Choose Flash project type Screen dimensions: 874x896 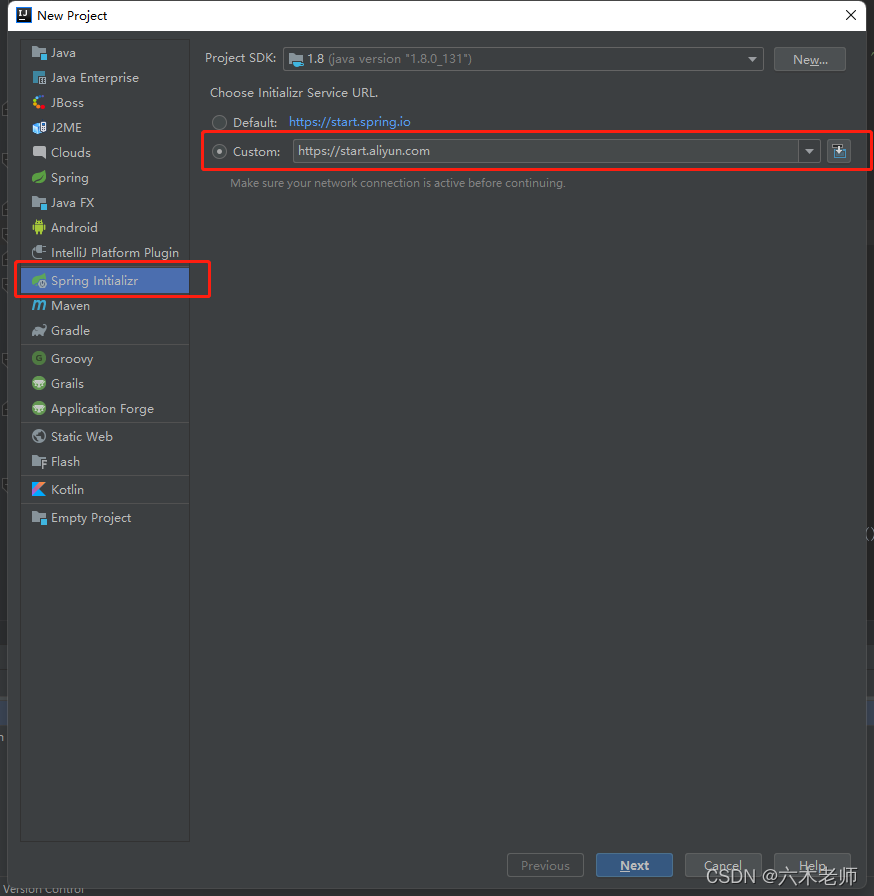coord(105,462)
